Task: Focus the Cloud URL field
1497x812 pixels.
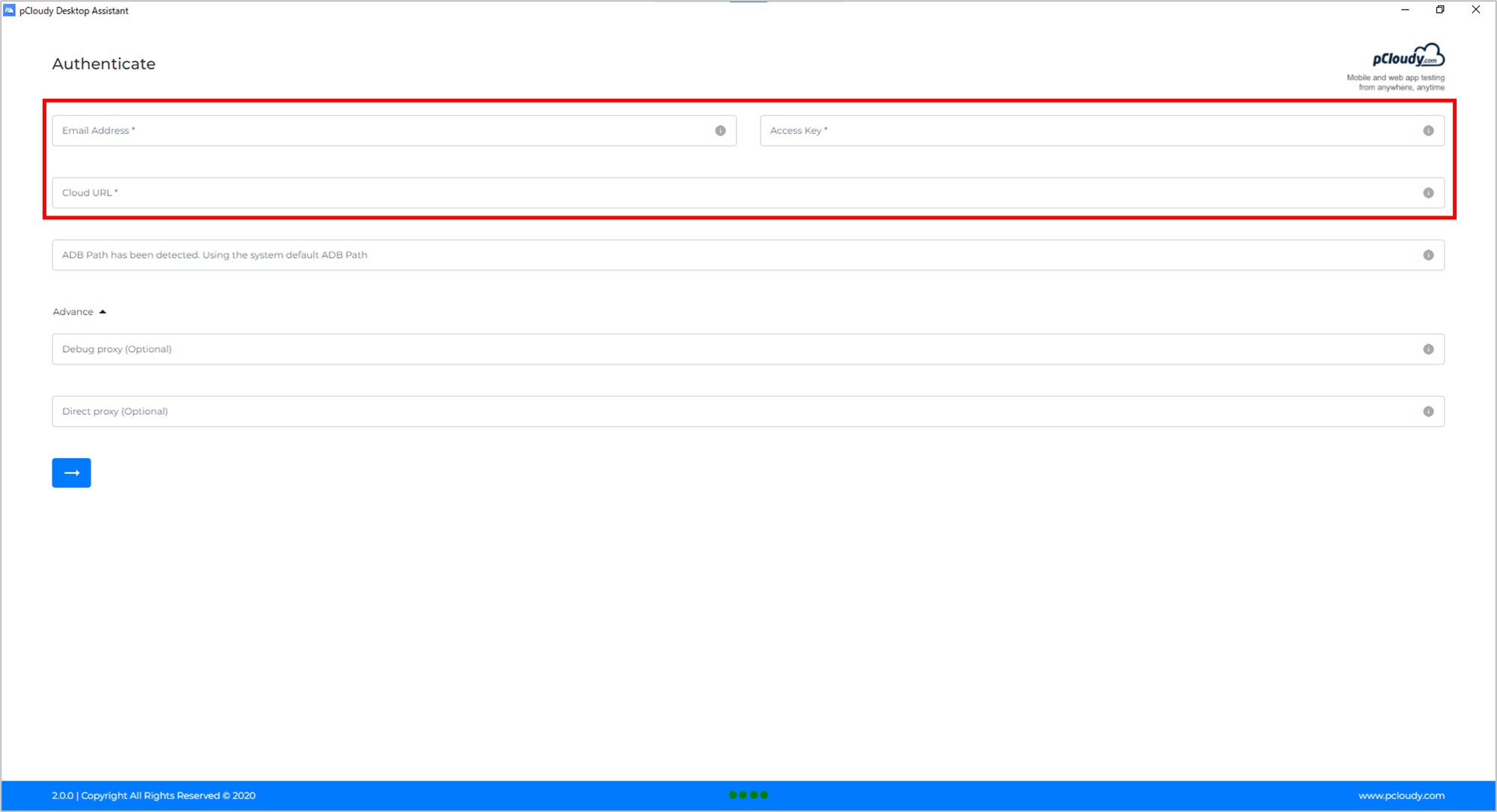Action: coord(748,192)
